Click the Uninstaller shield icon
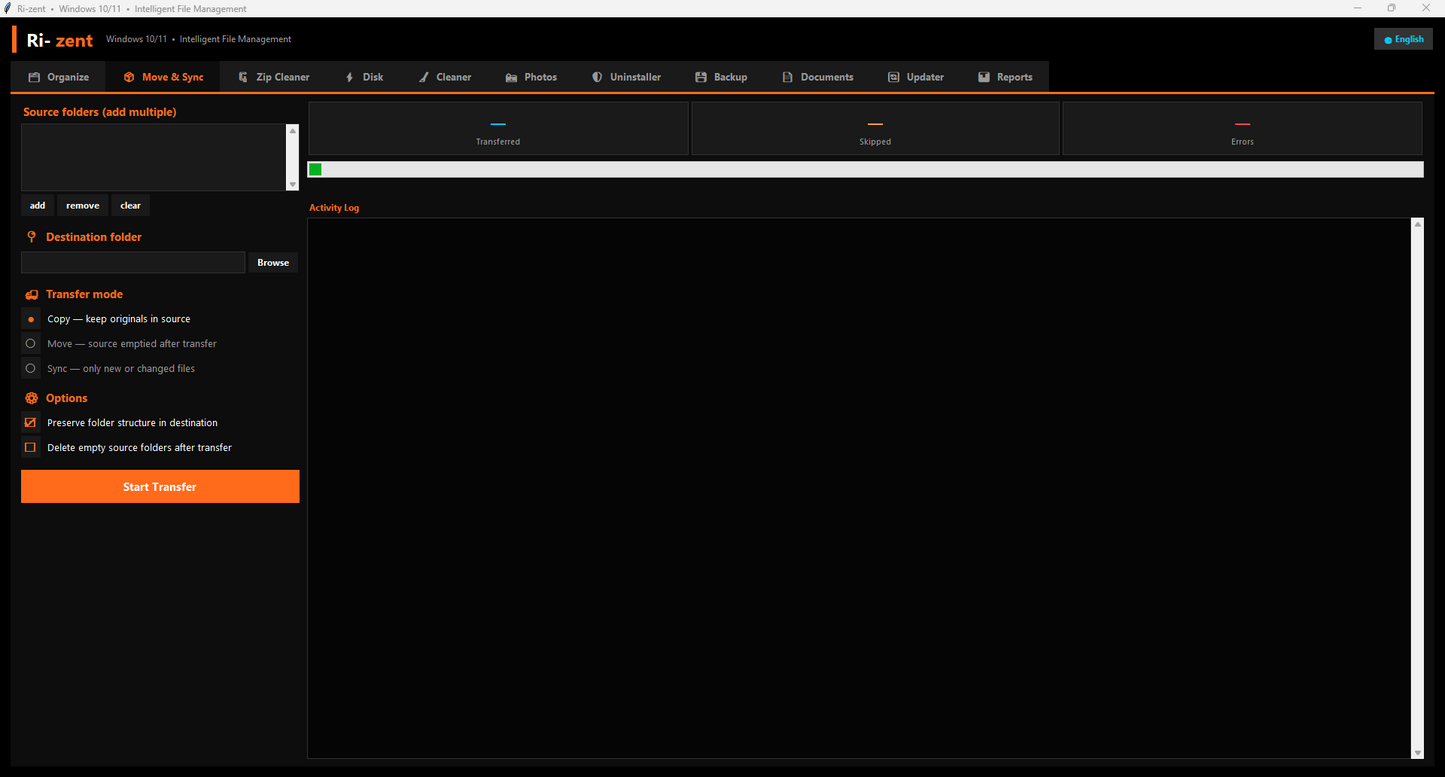 coord(597,77)
